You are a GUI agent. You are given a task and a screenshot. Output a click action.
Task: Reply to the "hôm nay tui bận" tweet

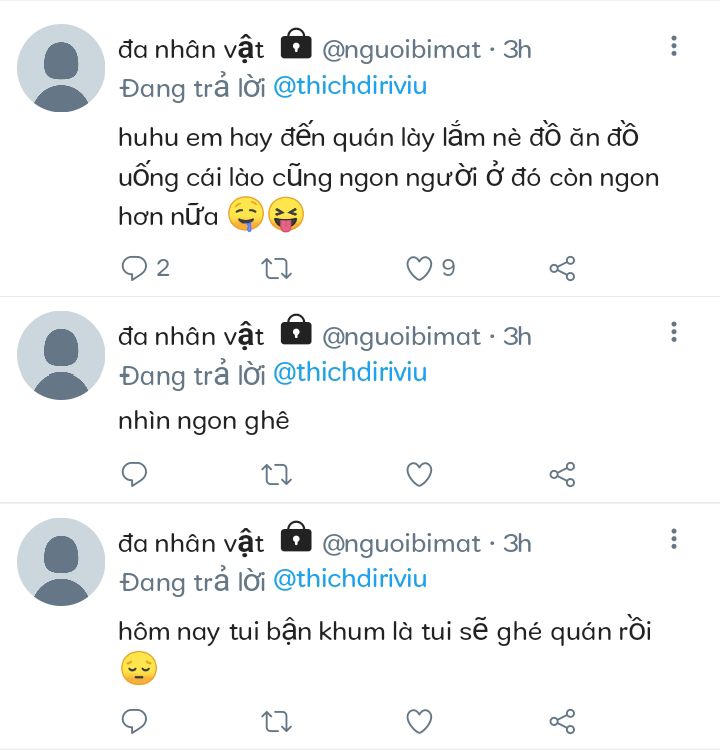[134, 720]
